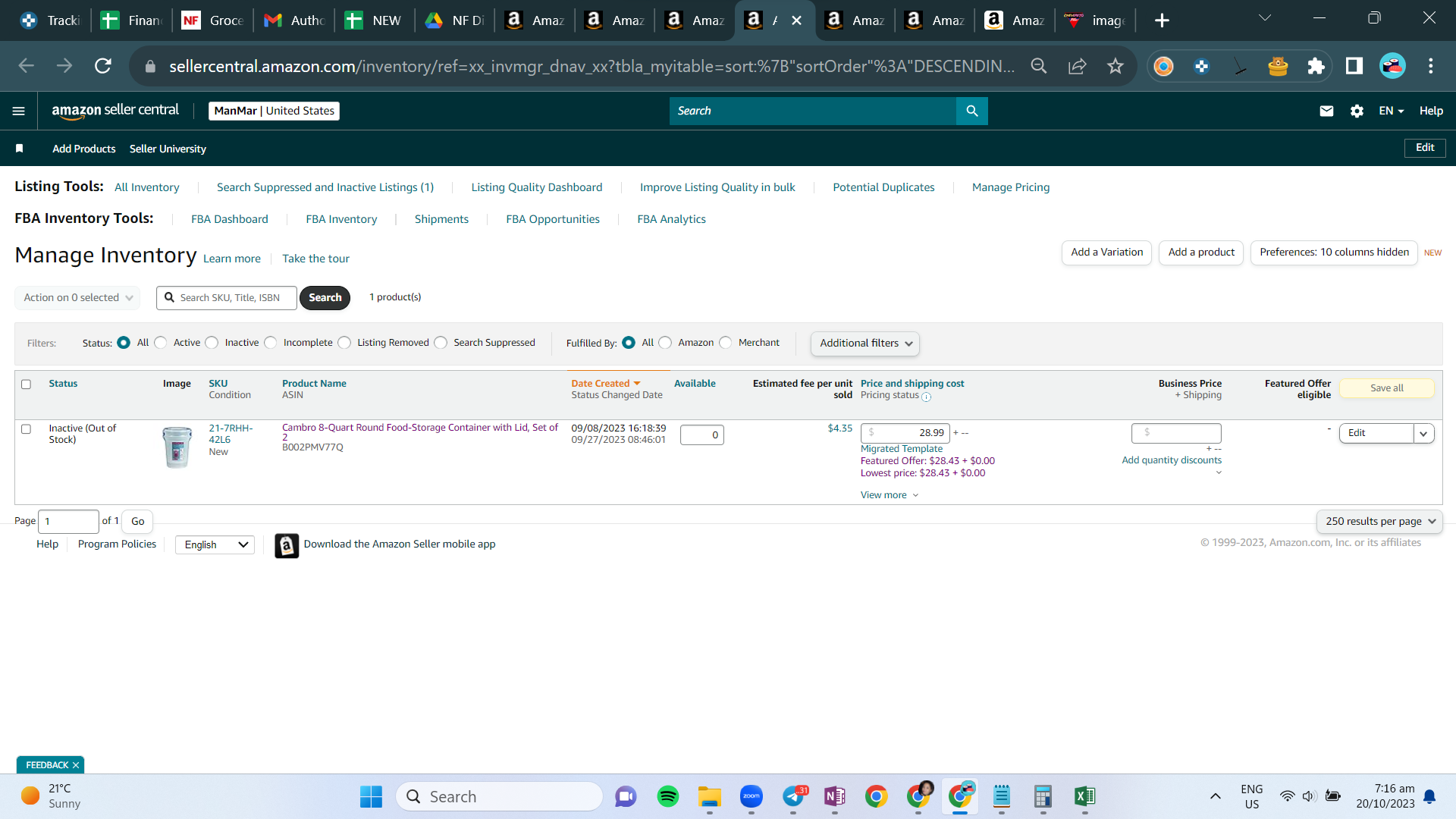This screenshot has height=819, width=1456.
Task: Open Calculator from the taskbar
Action: (x=1043, y=796)
